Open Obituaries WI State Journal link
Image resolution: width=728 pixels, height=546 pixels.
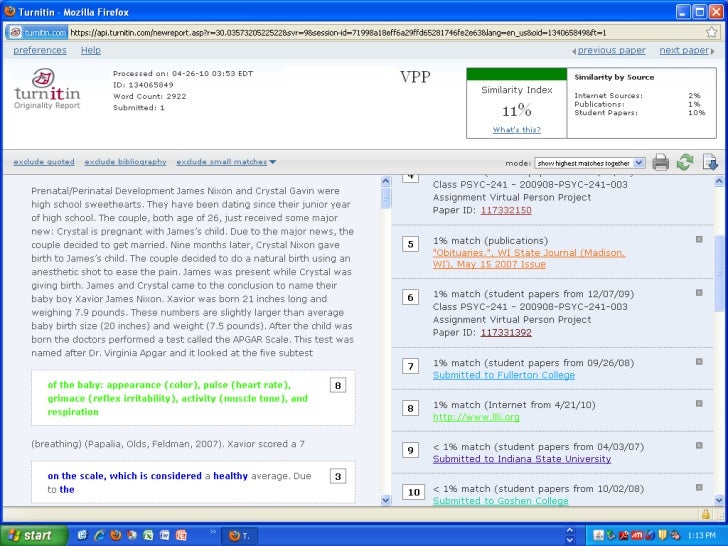click(x=529, y=258)
